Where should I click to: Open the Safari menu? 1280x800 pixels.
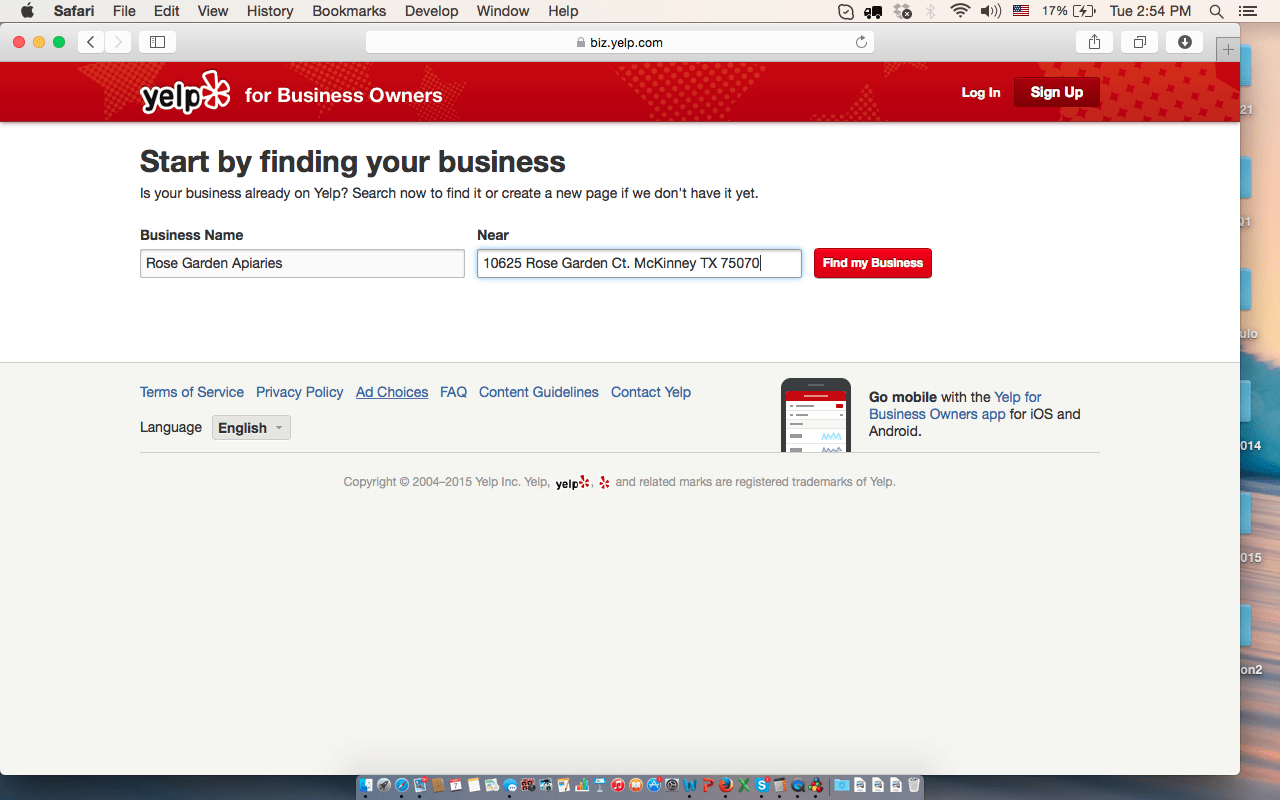74,11
